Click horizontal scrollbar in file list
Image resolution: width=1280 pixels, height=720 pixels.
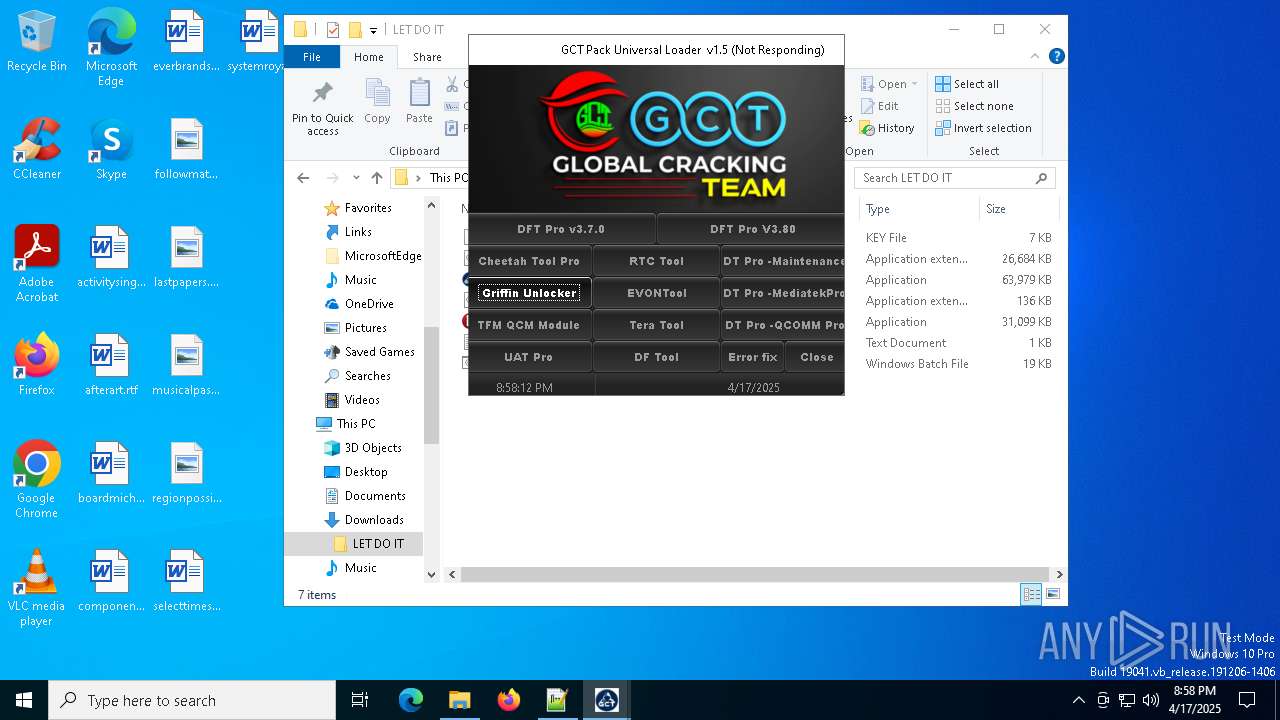coord(755,574)
